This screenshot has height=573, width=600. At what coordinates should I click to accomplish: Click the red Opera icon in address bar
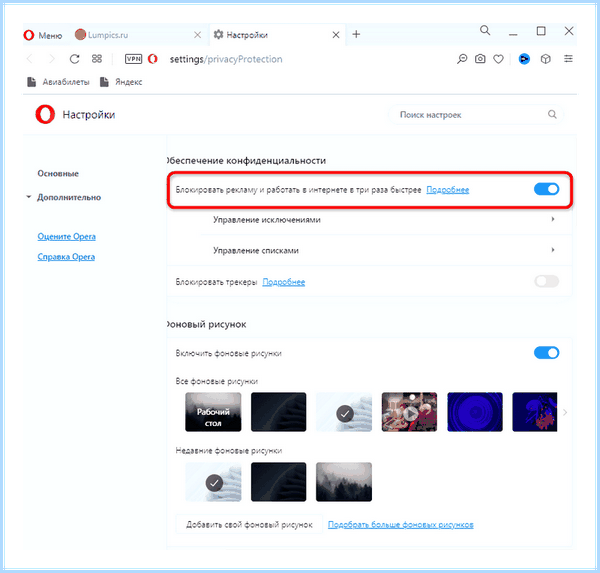(153, 59)
